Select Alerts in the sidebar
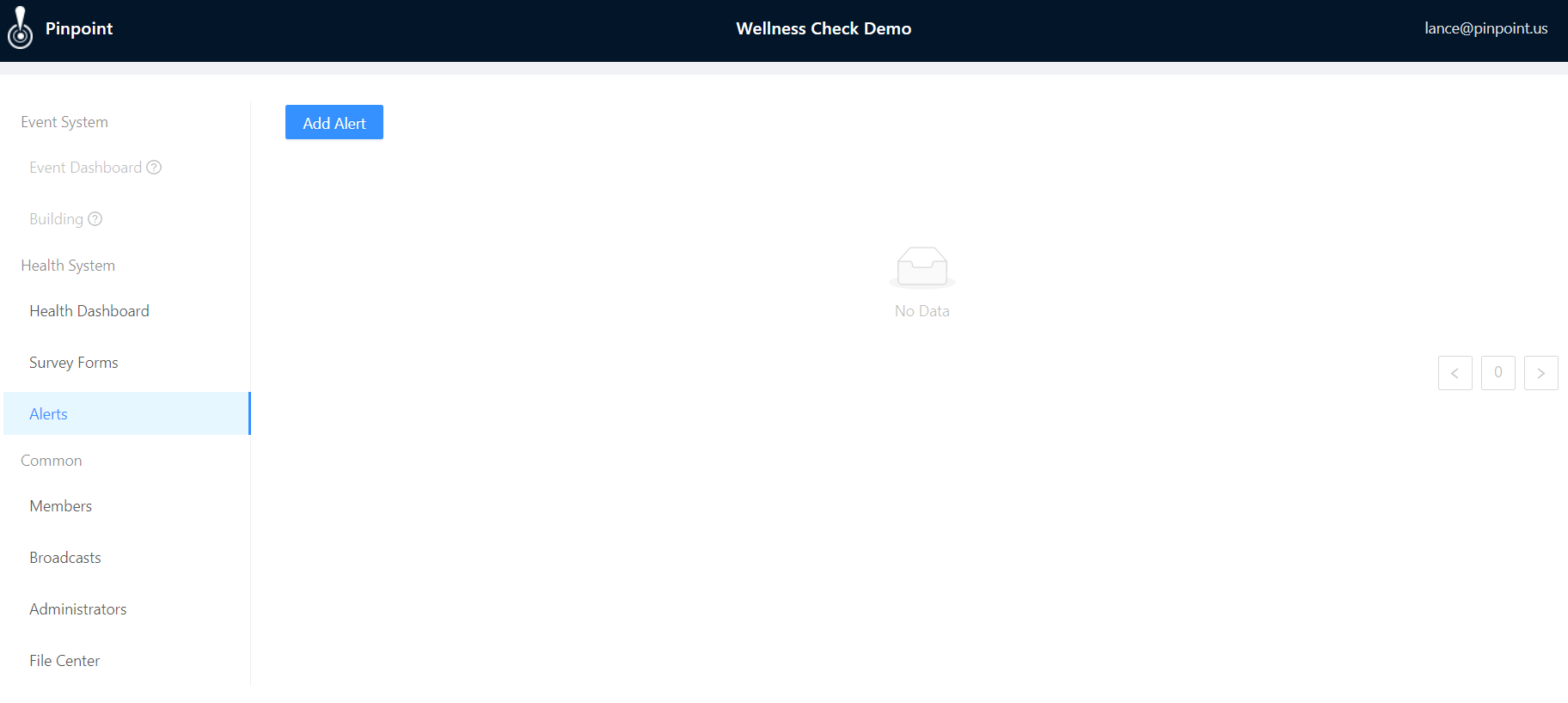1568x703 pixels. pos(127,413)
